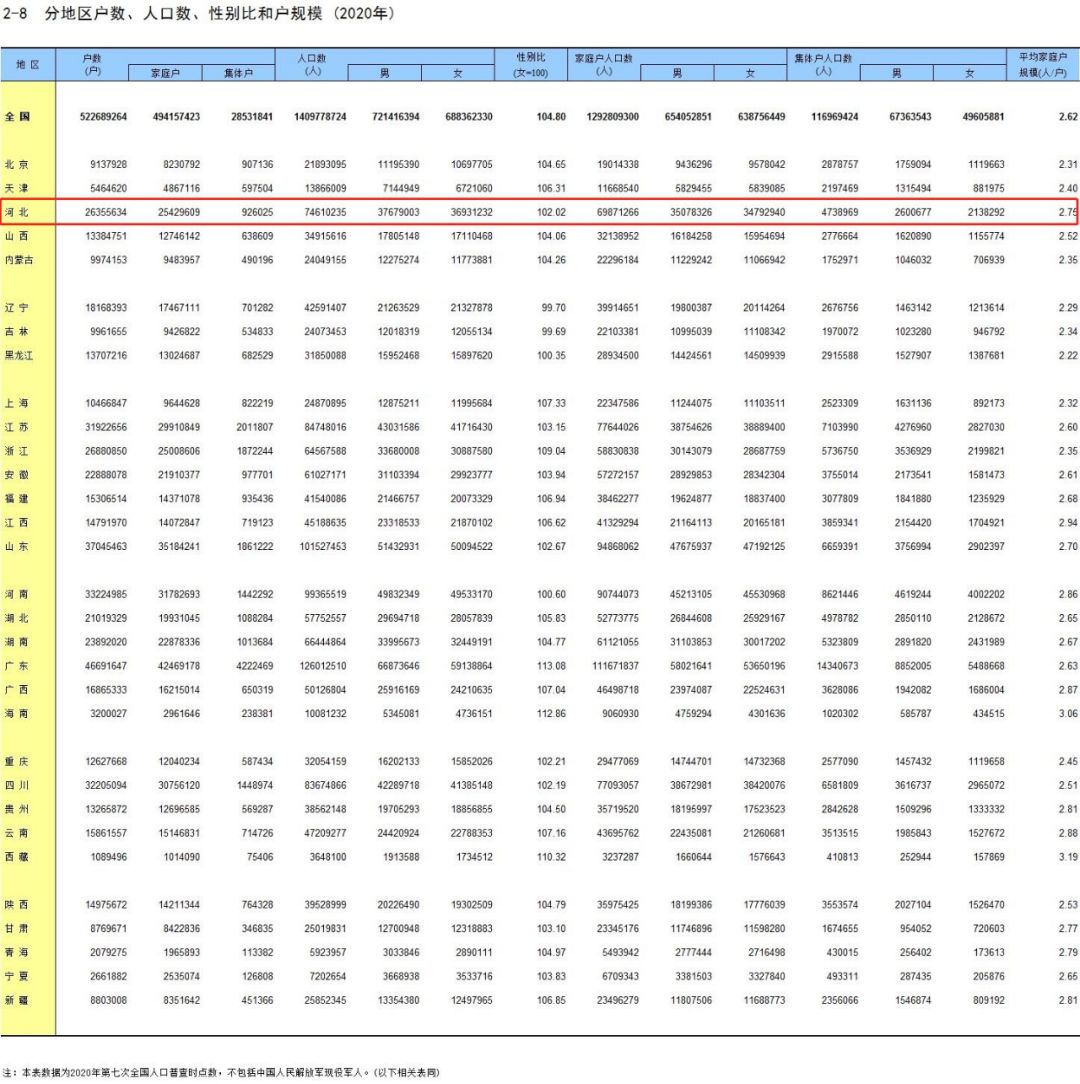Click the 集体户人口数 column header
Screen dimensions: 1080x1084
[x=823, y=64]
